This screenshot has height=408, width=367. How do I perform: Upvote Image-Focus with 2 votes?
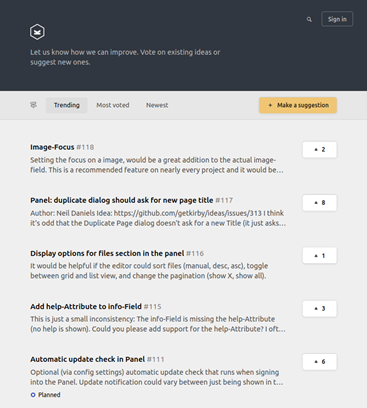tap(320, 149)
